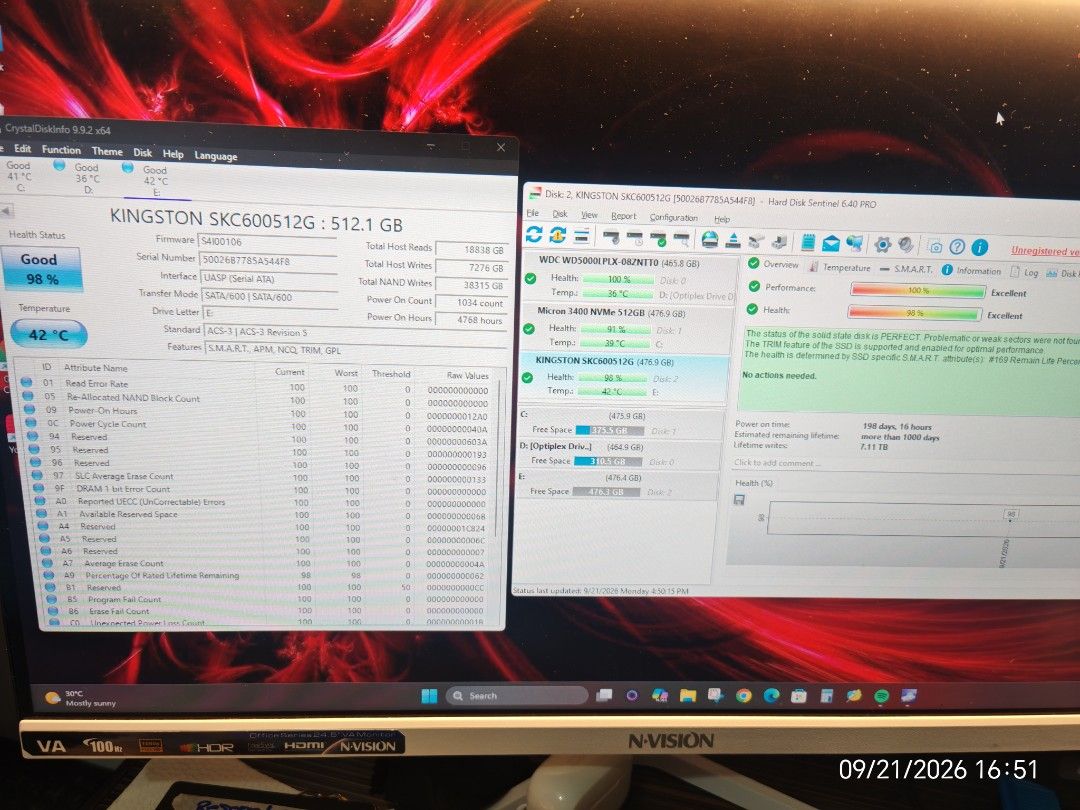Viewport: 1080px width, 810px height.
Task: Click the floppy save icon above the health chart
Action: coord(739,499)
